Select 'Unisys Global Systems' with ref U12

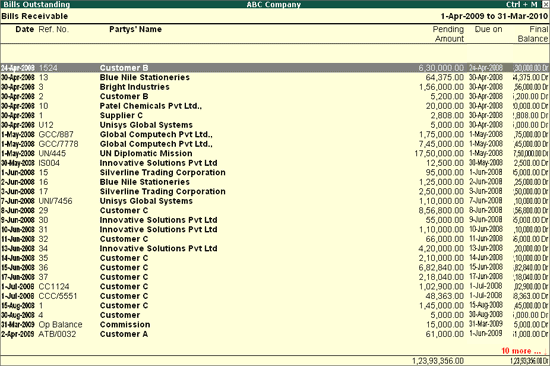[x=146, y=125]
